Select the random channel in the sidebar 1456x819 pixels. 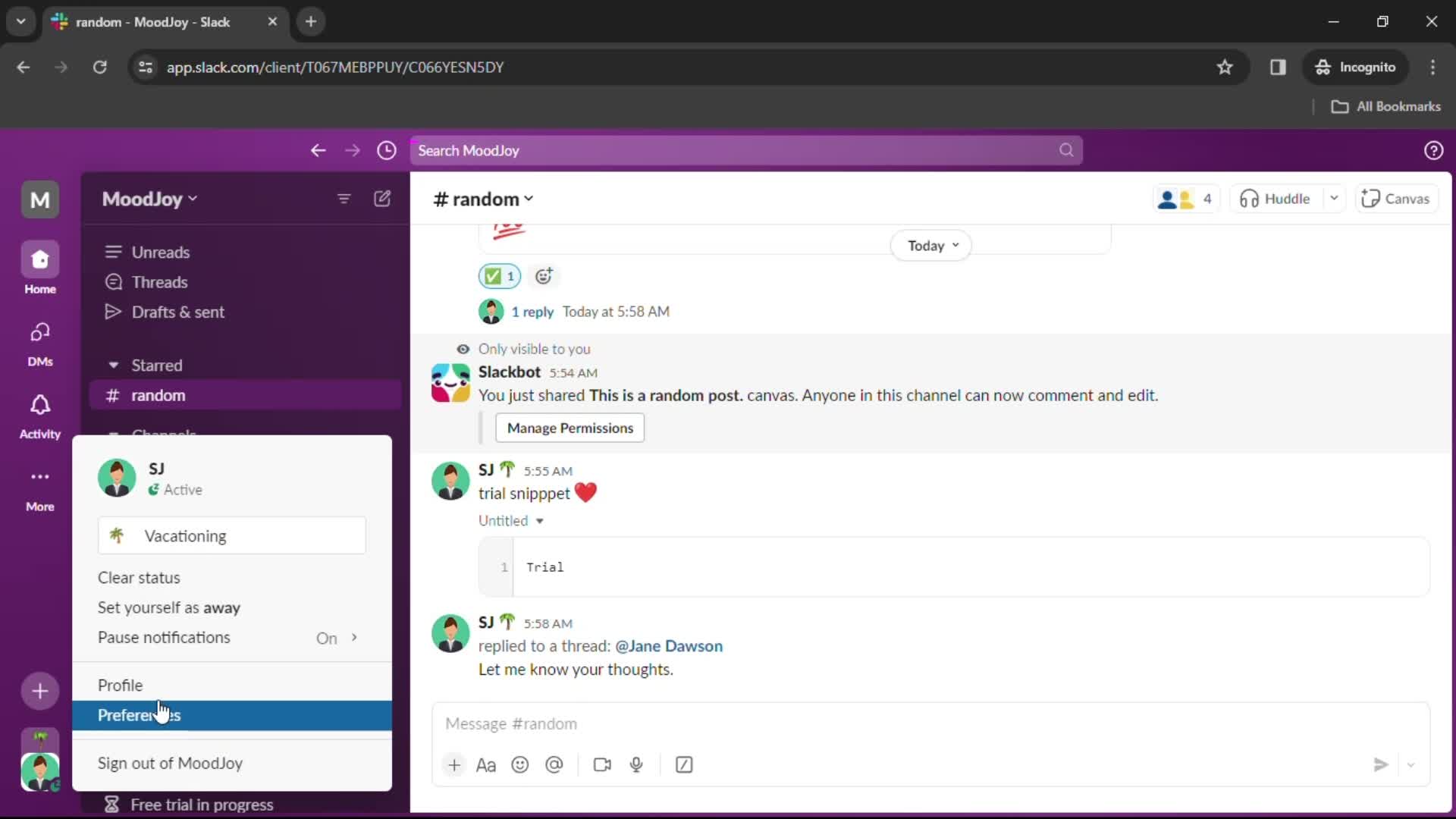245,395
